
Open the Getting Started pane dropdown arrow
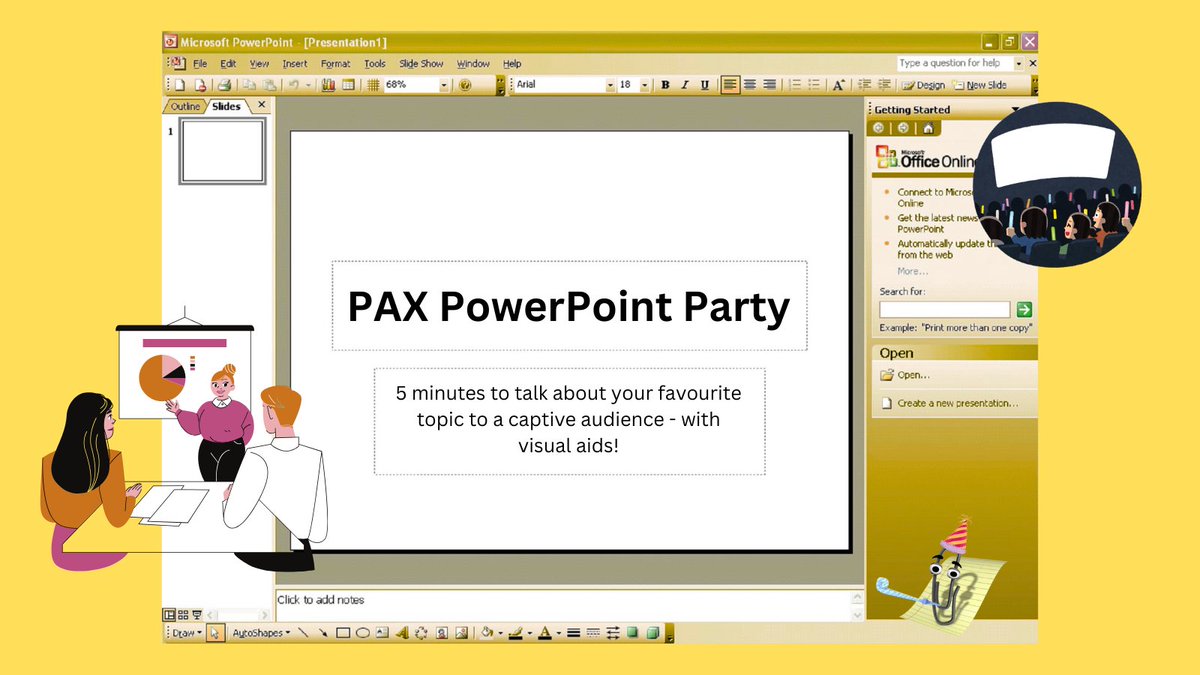(x=1016, y=109)
